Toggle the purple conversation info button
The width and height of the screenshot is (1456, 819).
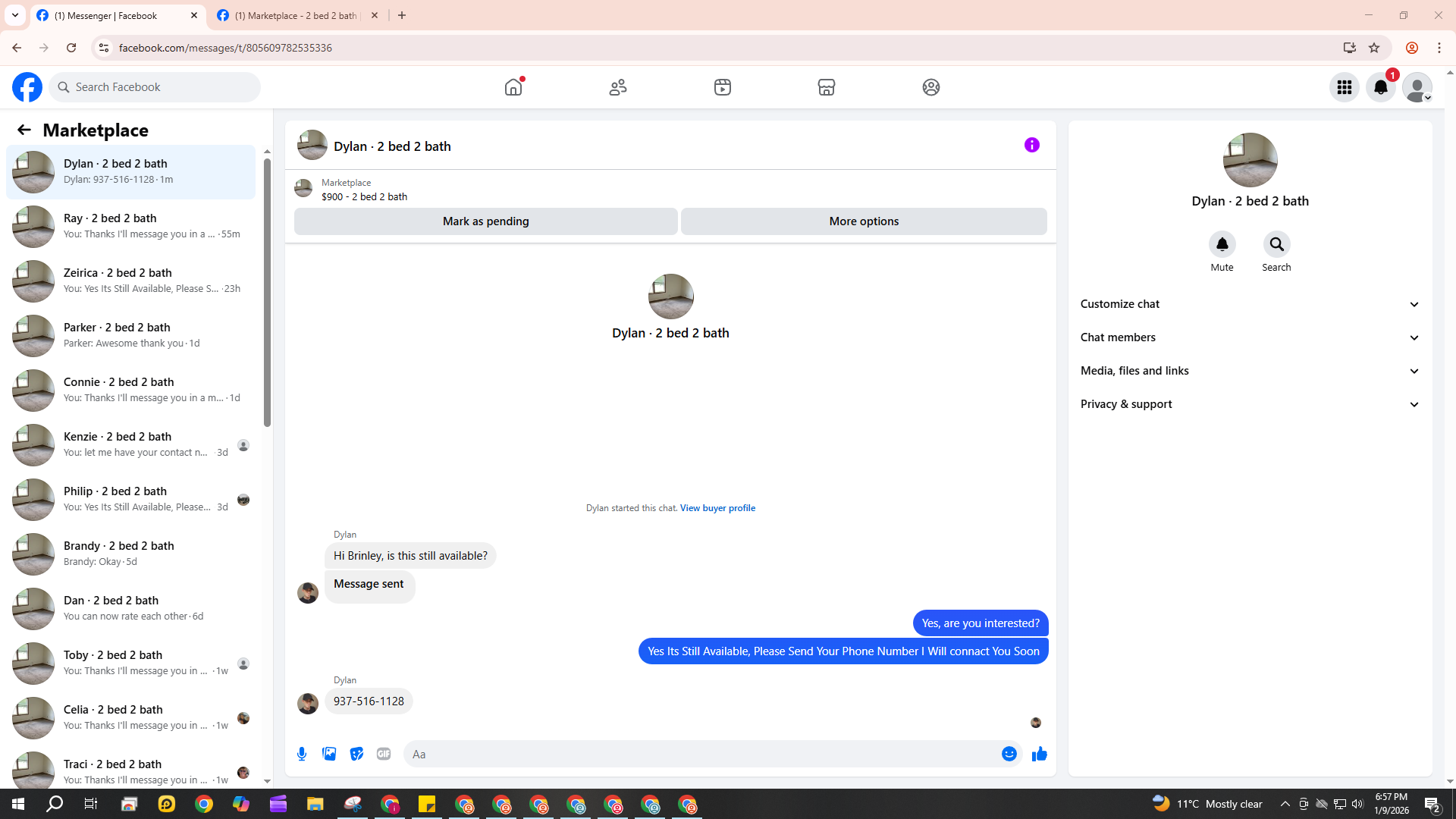[x=1031, y=145]
